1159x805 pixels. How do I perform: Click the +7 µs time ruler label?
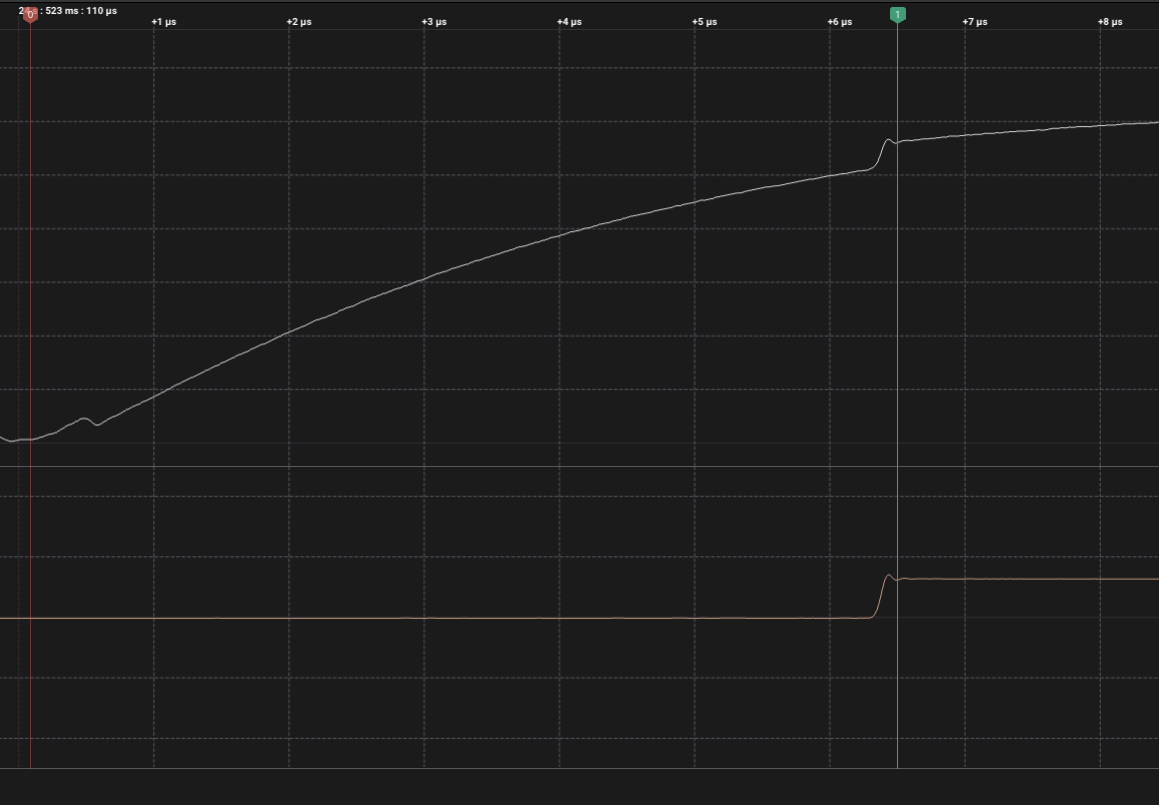point(975,22)
